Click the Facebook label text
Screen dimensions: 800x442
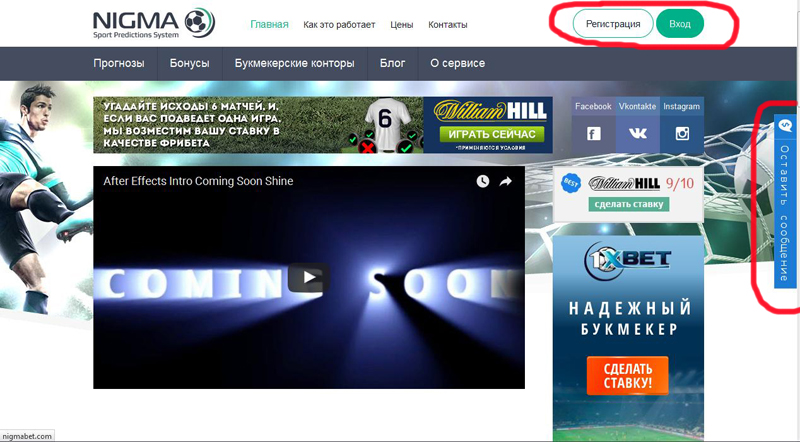[593, 106]
